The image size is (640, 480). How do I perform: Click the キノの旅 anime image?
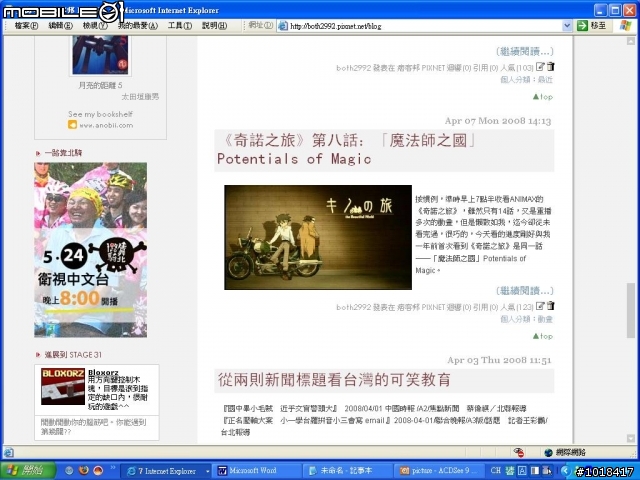click(318, 237)
